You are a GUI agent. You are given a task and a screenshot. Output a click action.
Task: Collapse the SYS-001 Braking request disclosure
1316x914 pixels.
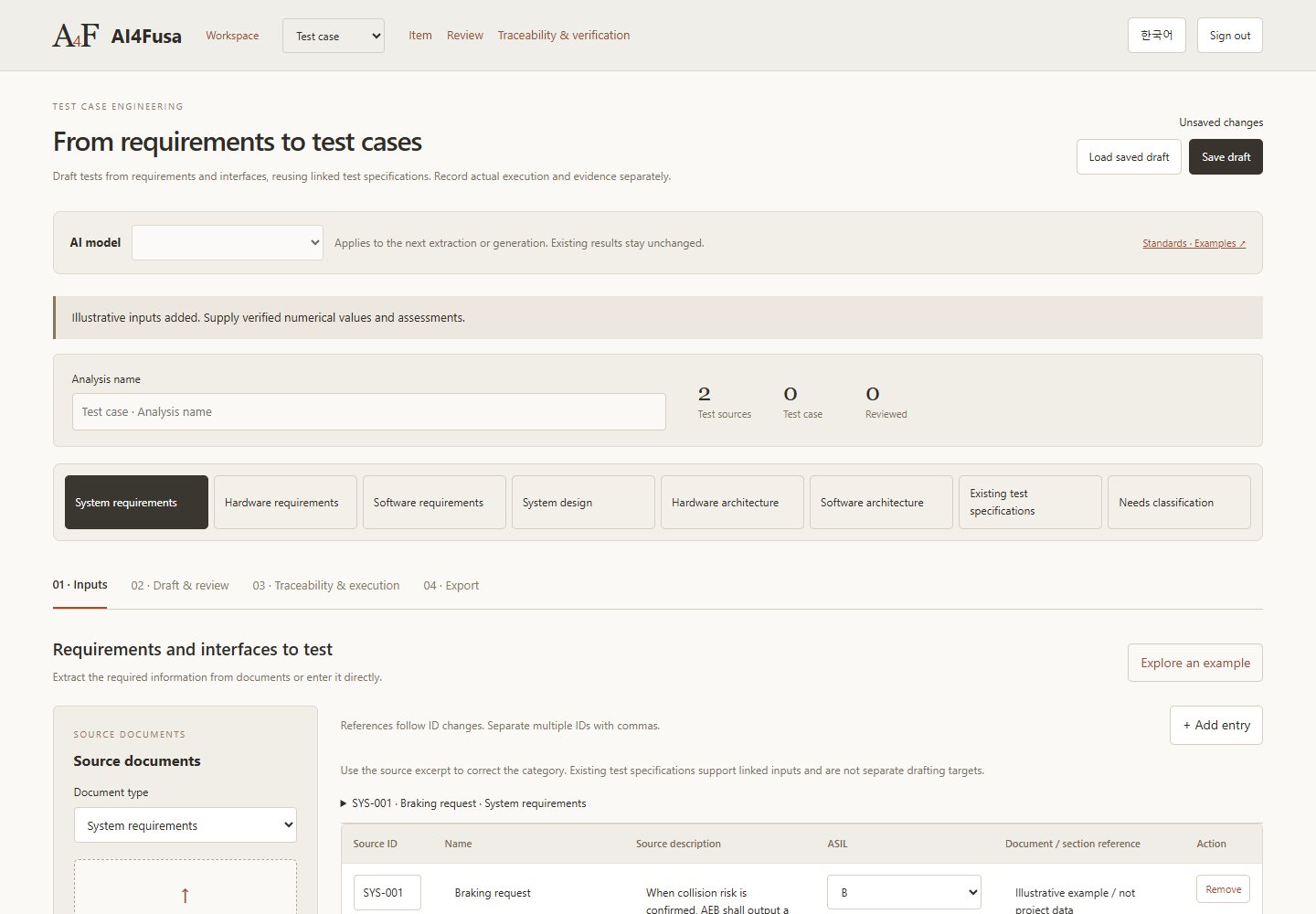[x=463, y=803]
